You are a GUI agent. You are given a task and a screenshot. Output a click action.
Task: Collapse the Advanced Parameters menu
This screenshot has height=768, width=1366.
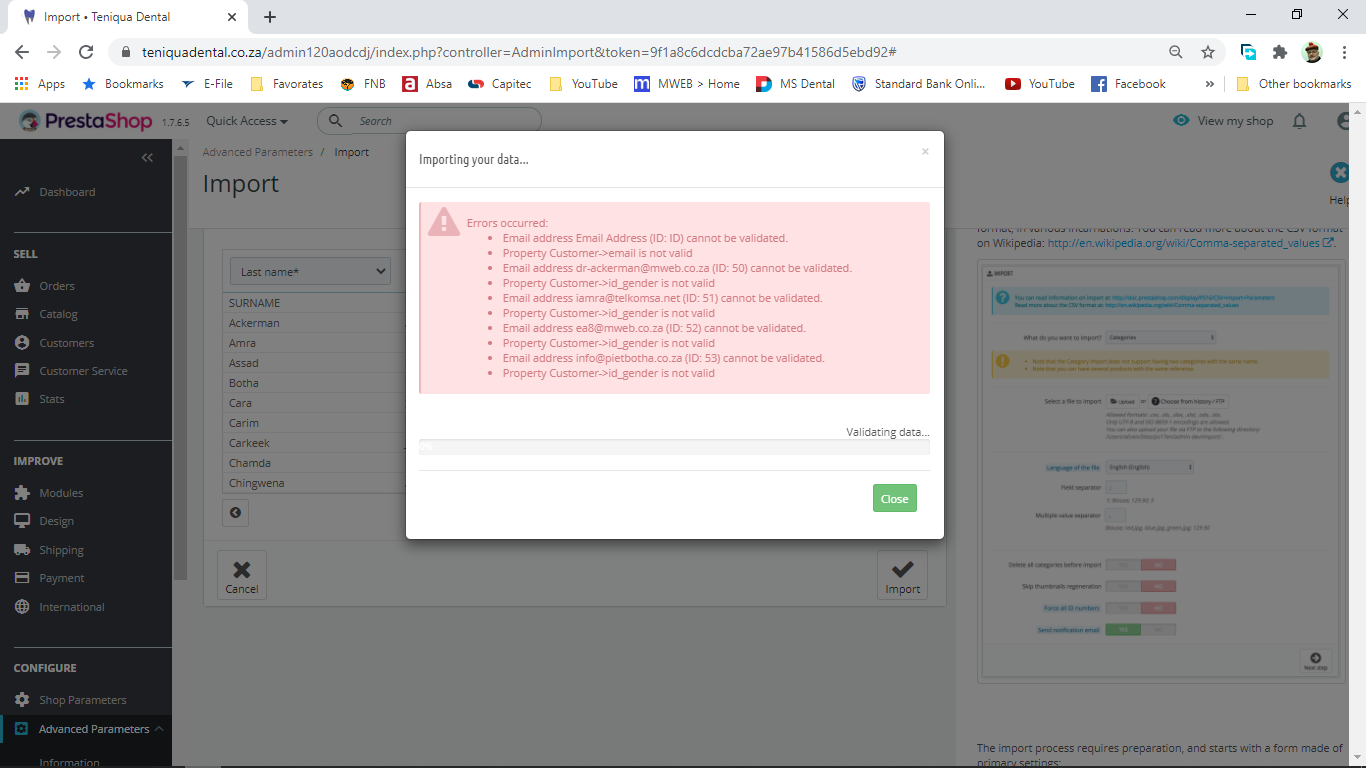coord(159,729)
